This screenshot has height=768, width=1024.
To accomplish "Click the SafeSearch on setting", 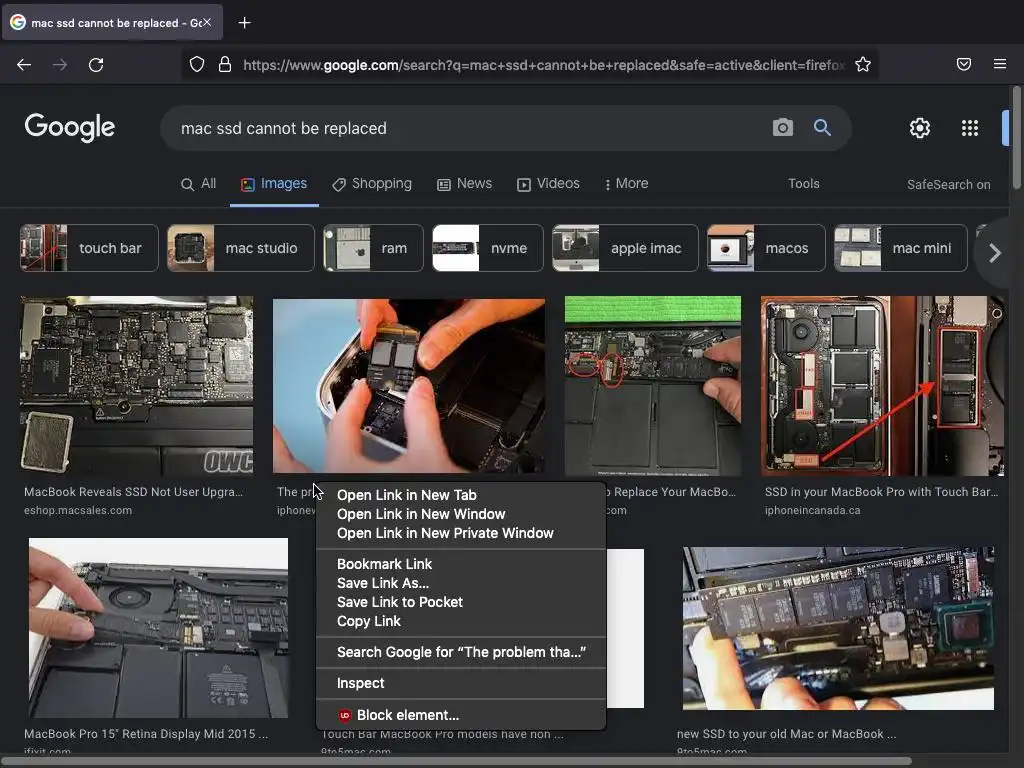I will (948, 185).
